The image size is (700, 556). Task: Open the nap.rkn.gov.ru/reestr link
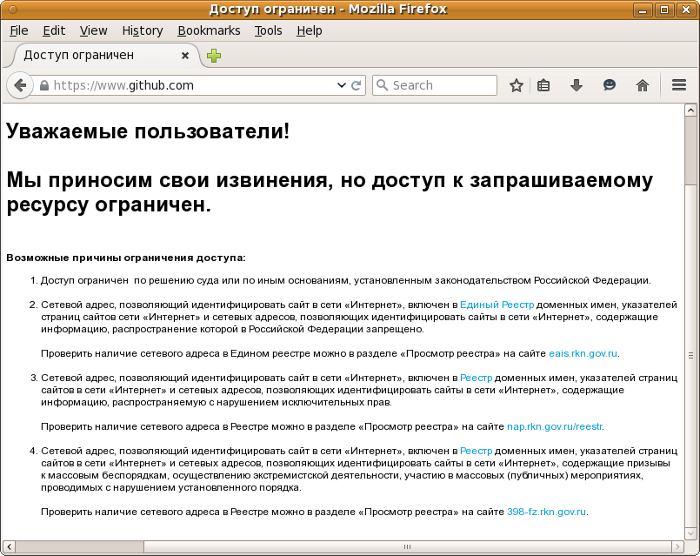click(554, 427)
